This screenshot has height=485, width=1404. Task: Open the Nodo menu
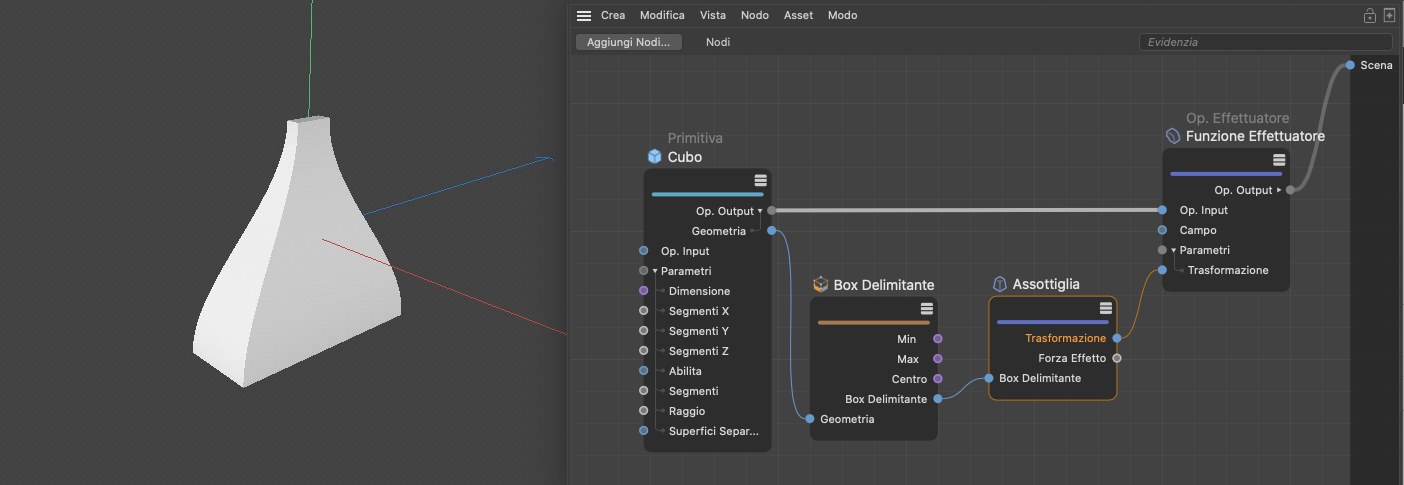tap(754, 16)
